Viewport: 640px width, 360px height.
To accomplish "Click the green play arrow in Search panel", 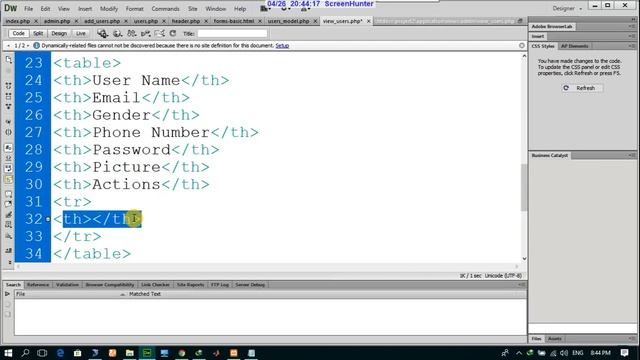I will 7,294.
